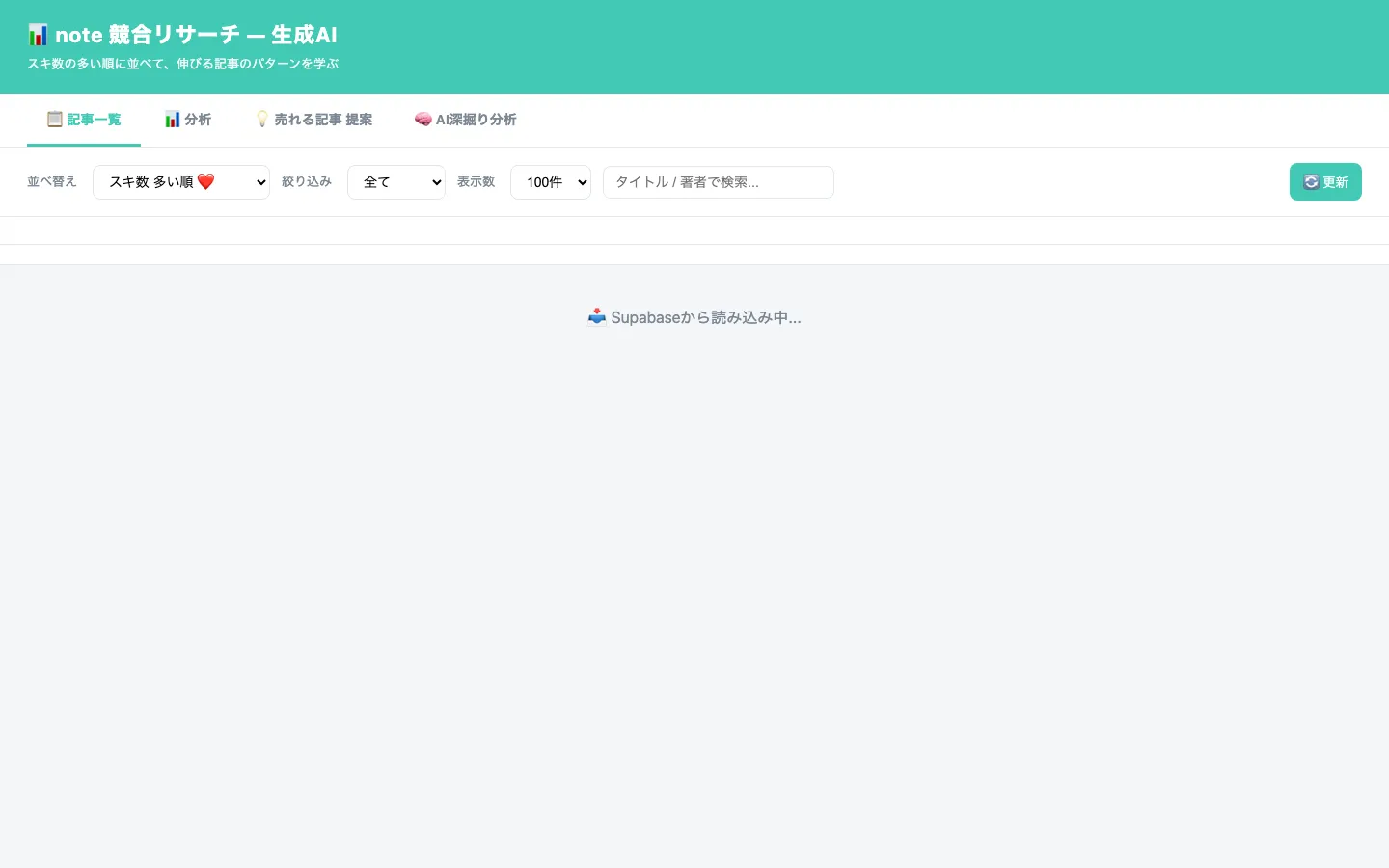This screenshot has width=1389, height=868.
Task: Expand the 並べ替え sort dropdown
Action: pyautogui.click(x=181, y=182)
